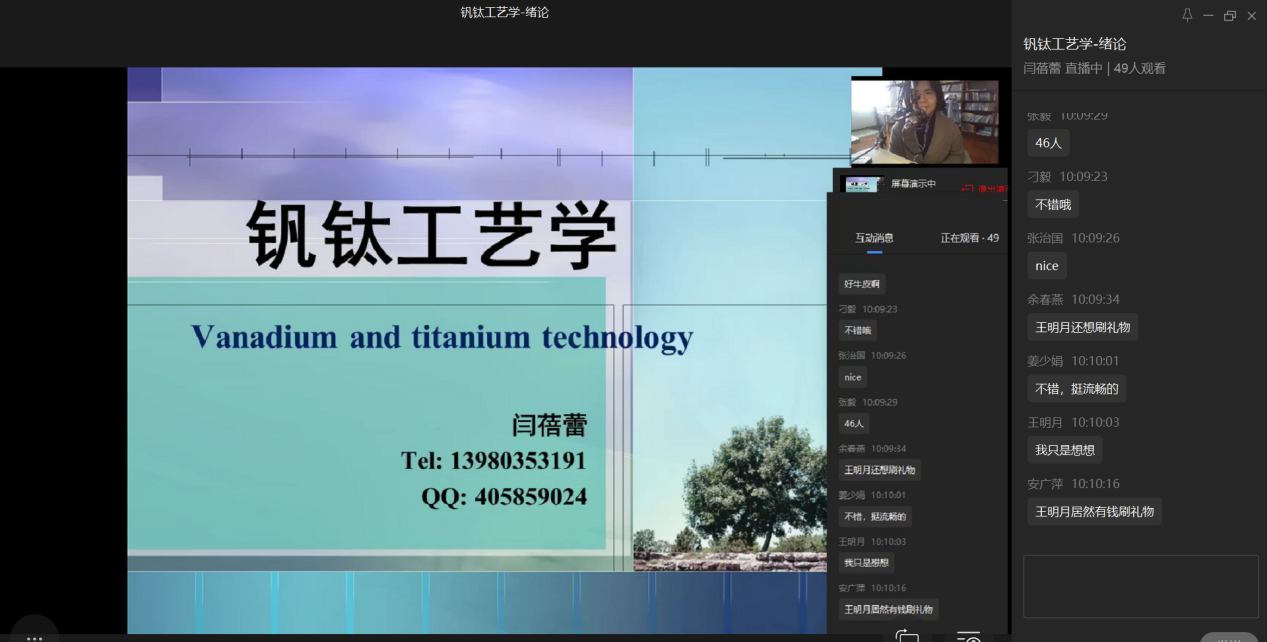Click the nice message from 张治国
This screenshot has height=642, width=1267.
[x=1046, y=266]
